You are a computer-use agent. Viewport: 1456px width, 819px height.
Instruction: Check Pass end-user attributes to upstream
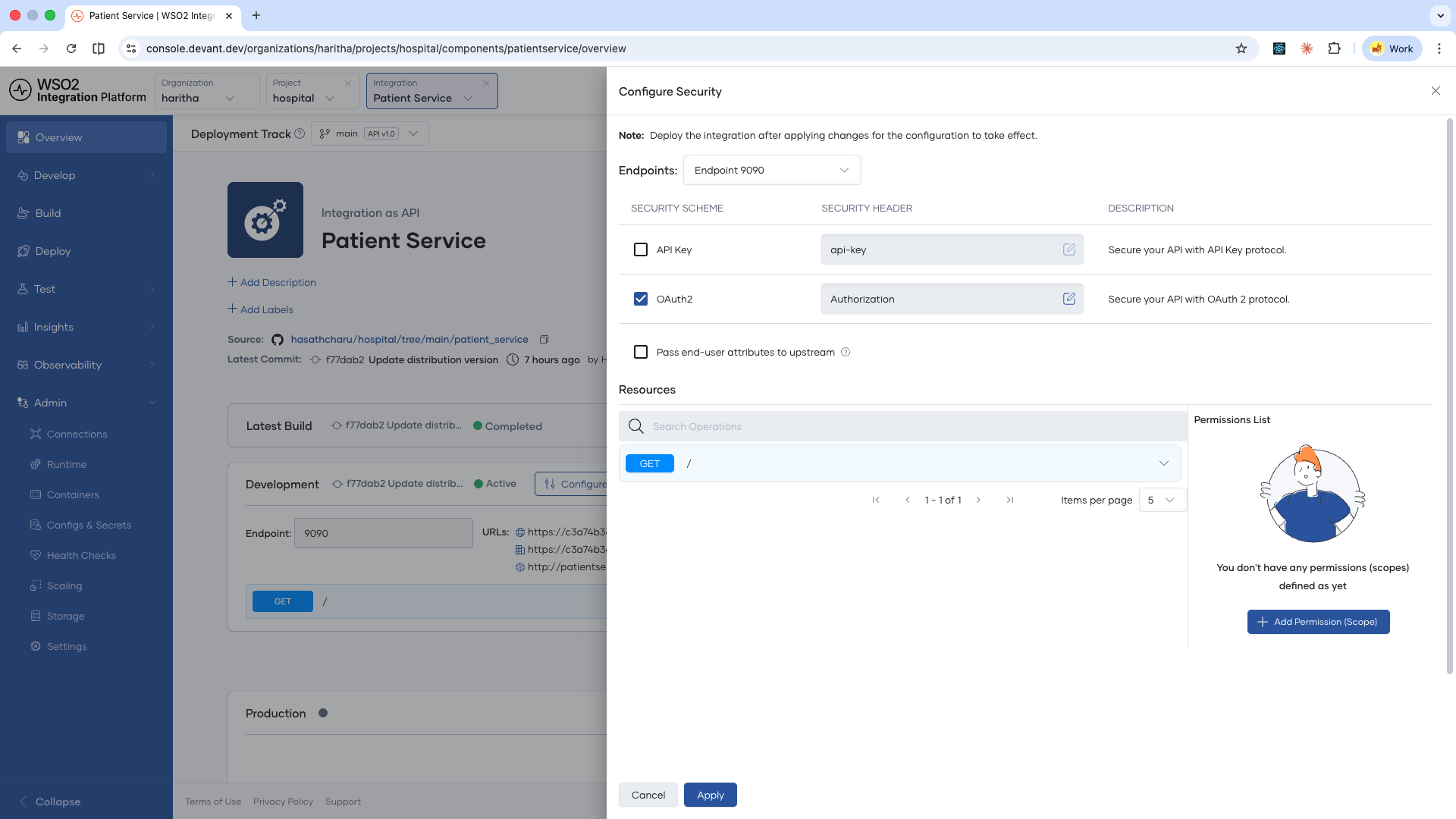point(641,352)
